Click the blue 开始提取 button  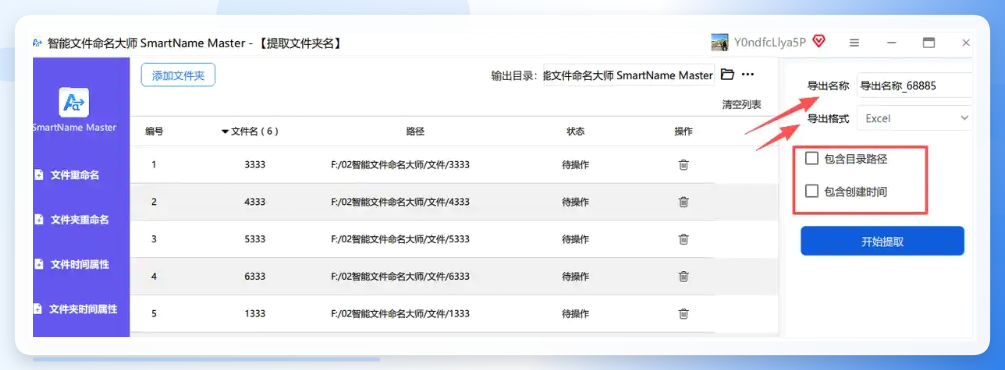883,241
